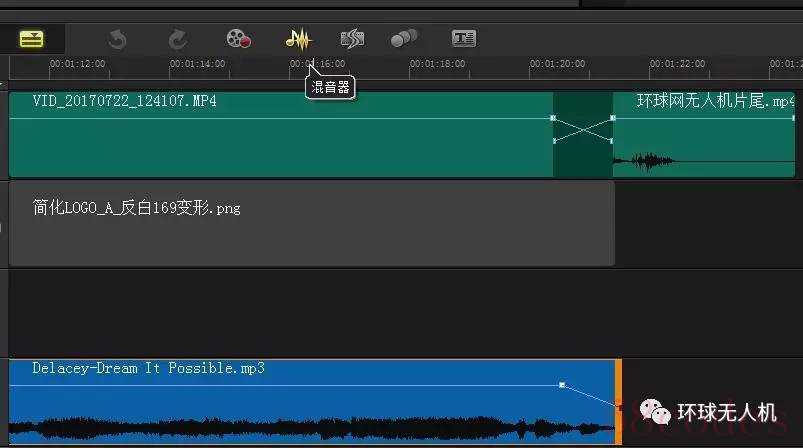Screen dimensions: 803x448
Task: Click the 00:01:12:00 mark on the ruler
Action: point(77,64)
